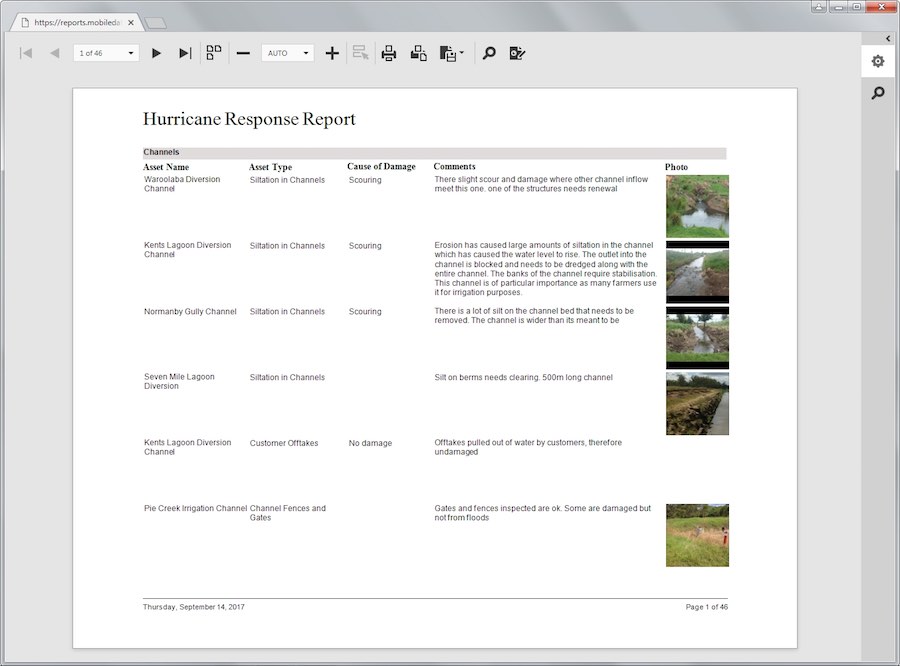Click 'Waroolaba Diversion Channel' asset name
900x666 pixels.
(x=182, y=184)
